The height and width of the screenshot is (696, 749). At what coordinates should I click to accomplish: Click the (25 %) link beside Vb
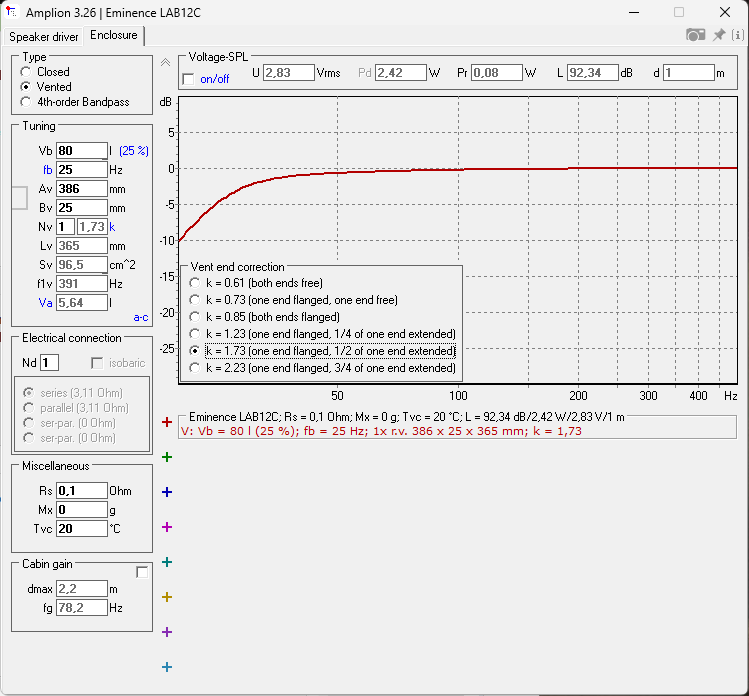click(134, 151)
